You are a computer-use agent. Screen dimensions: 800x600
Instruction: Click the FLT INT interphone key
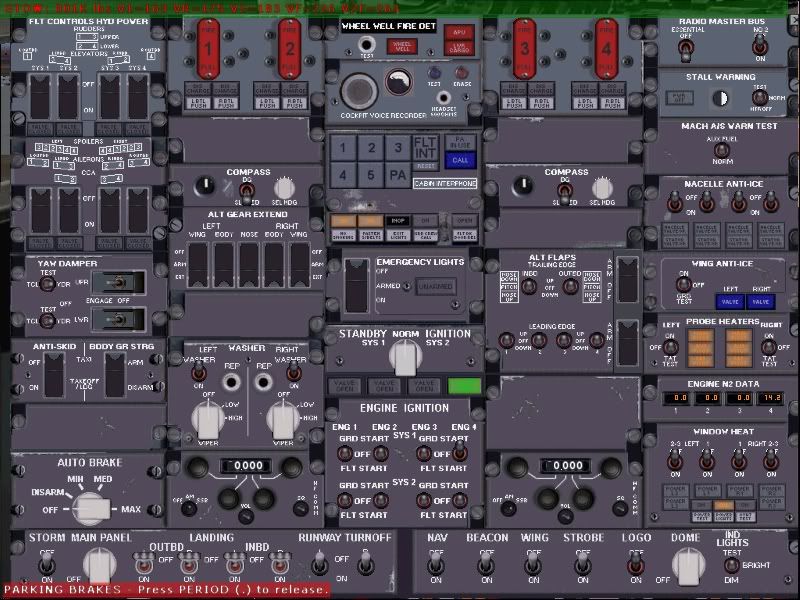pos(425,147)
